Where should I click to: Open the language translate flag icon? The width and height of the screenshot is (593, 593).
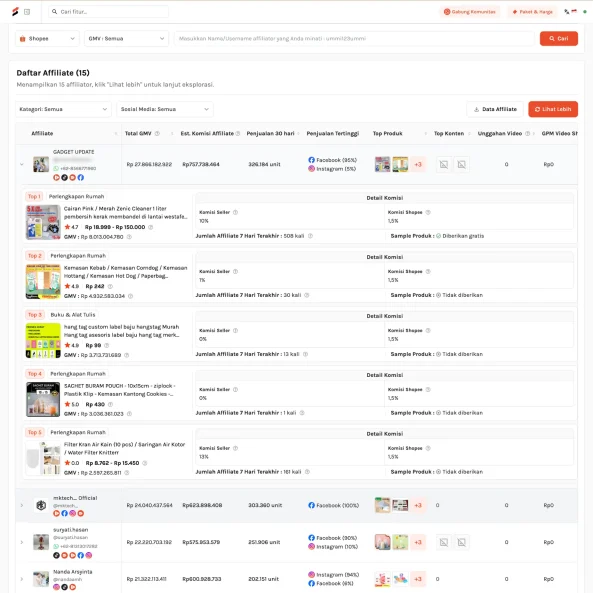click(570, 12)
